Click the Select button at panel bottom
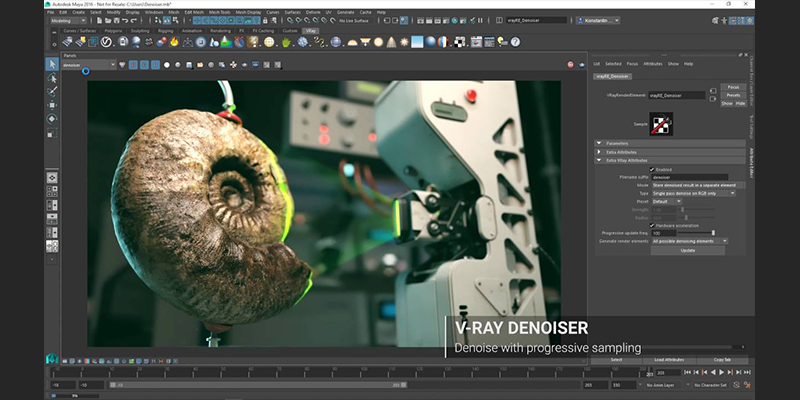The image size is (800, 400). click(x=616, y=360)
